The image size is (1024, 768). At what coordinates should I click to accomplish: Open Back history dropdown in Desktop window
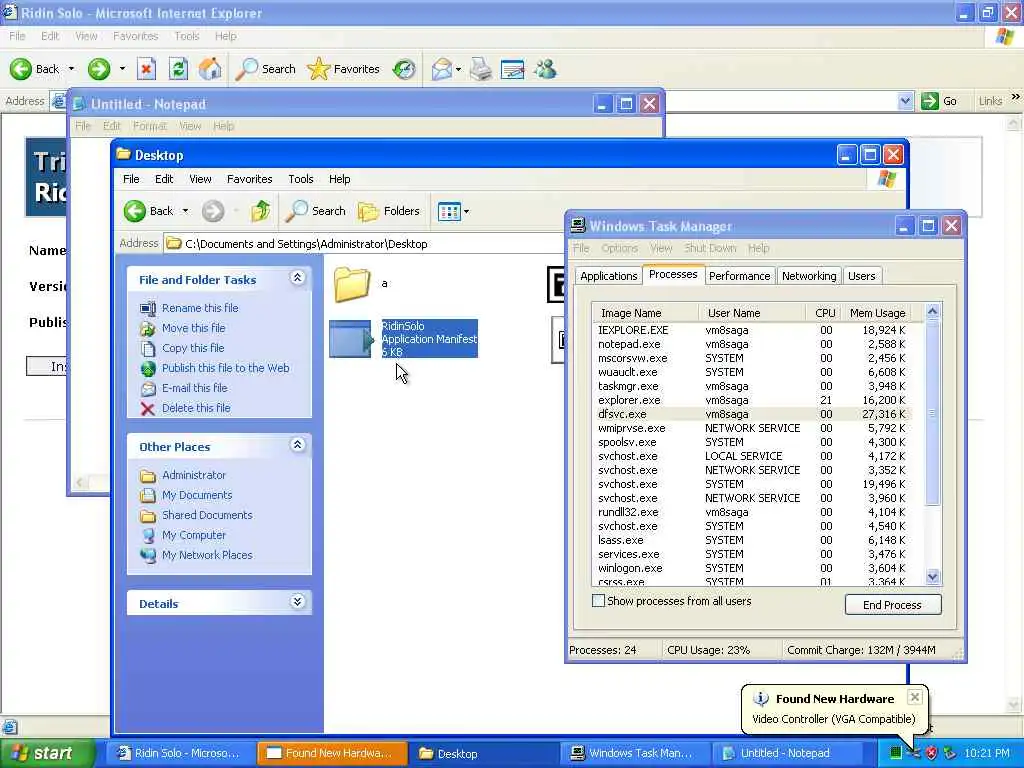coord(185,211)
